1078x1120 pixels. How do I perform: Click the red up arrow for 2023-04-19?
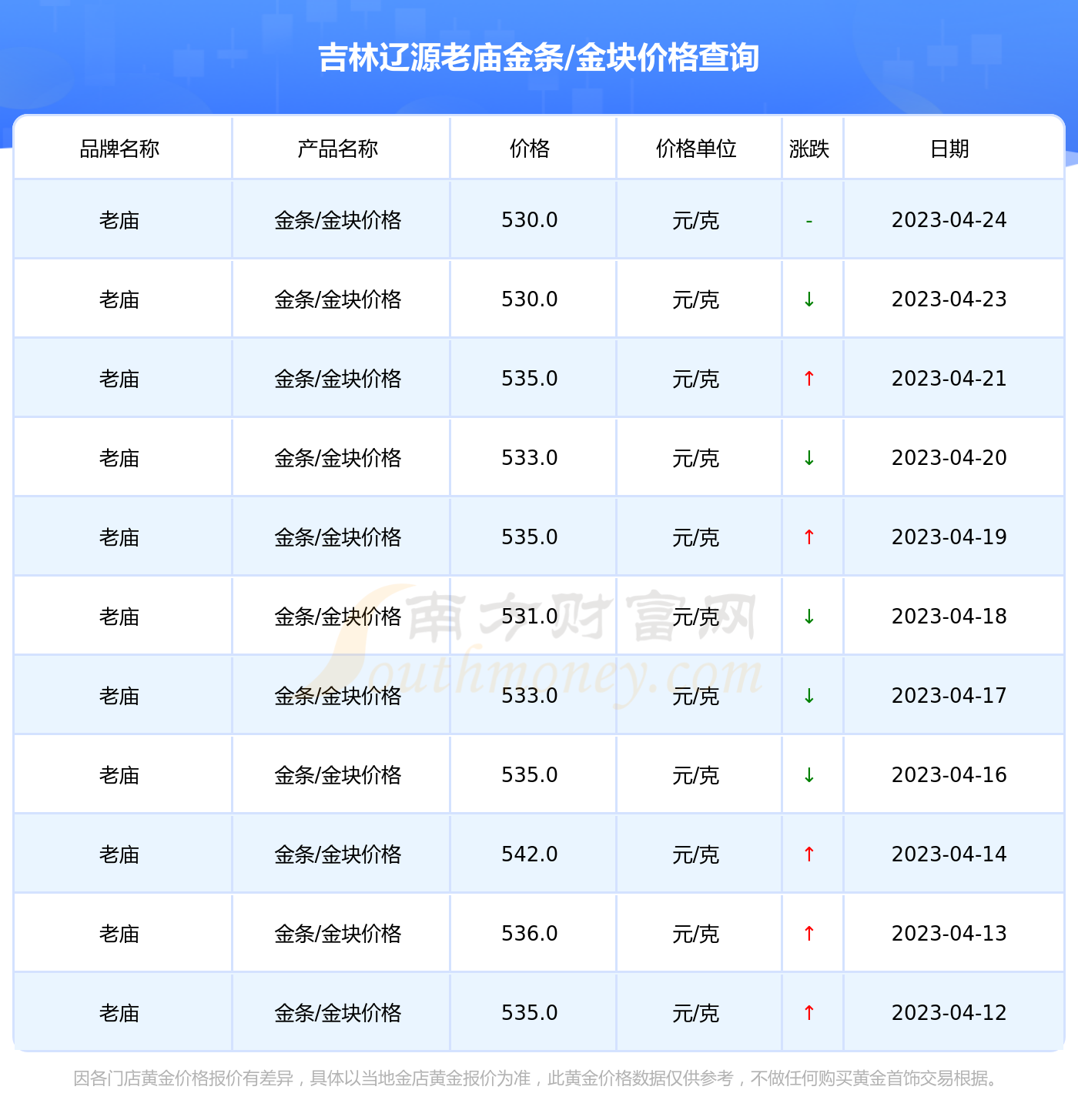coord(809,537)
